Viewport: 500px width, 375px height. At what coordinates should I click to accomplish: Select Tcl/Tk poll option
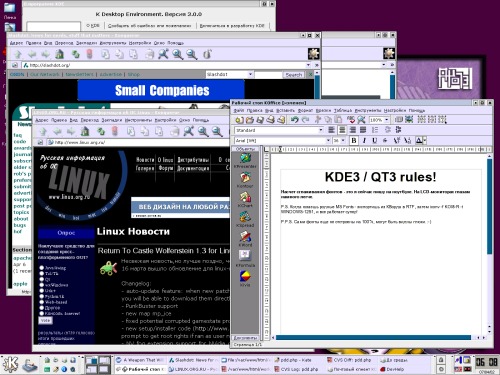point(42,273)
